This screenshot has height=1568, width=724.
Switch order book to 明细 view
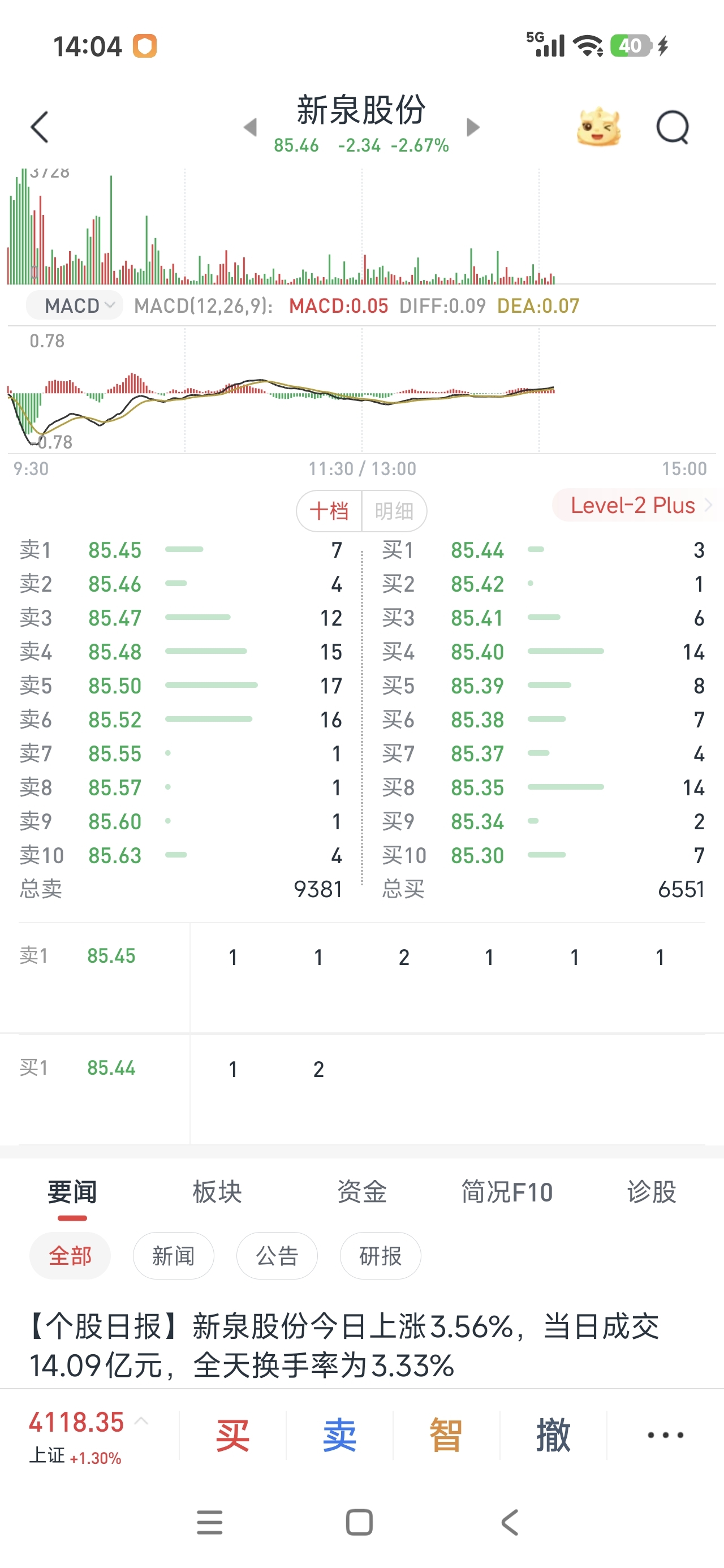click(394, 511)
